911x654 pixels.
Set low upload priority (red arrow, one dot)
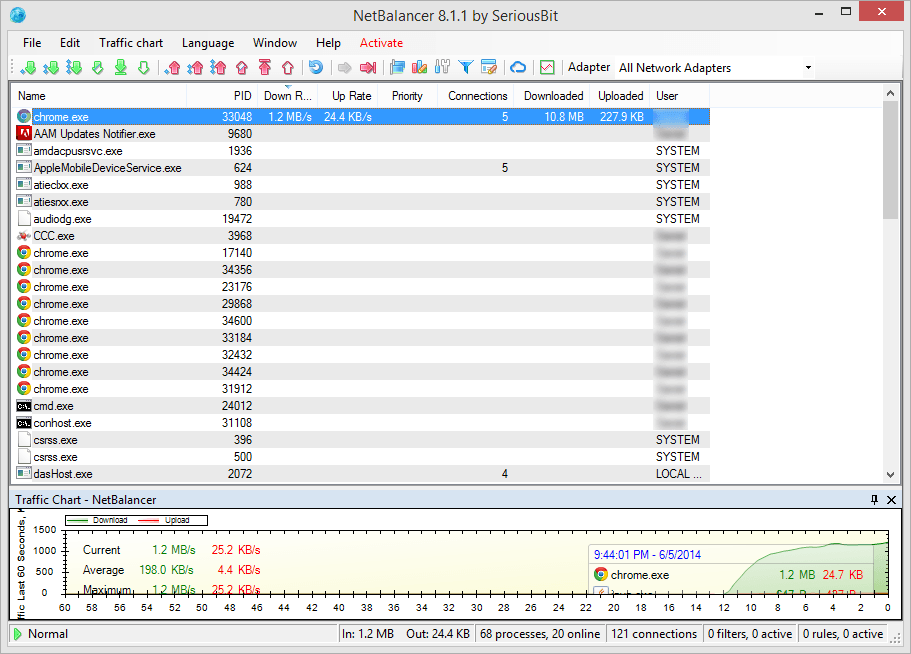(x=173, y=67)
